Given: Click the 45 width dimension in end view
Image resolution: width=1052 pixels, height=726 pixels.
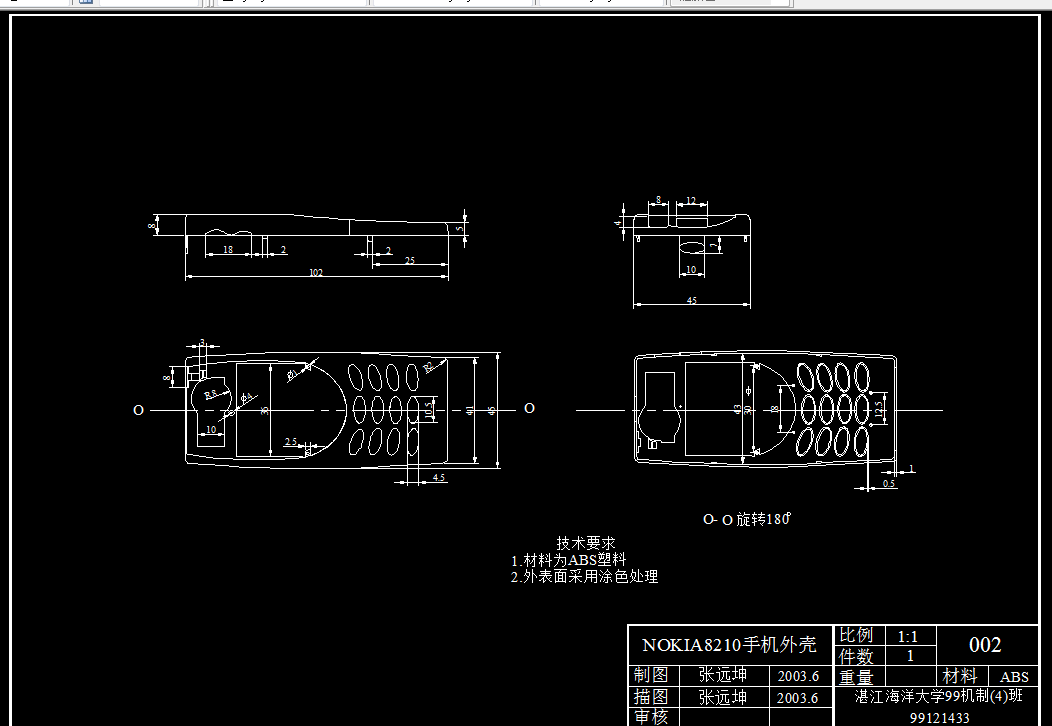Looking at the screenshot, I should point(692,301).
